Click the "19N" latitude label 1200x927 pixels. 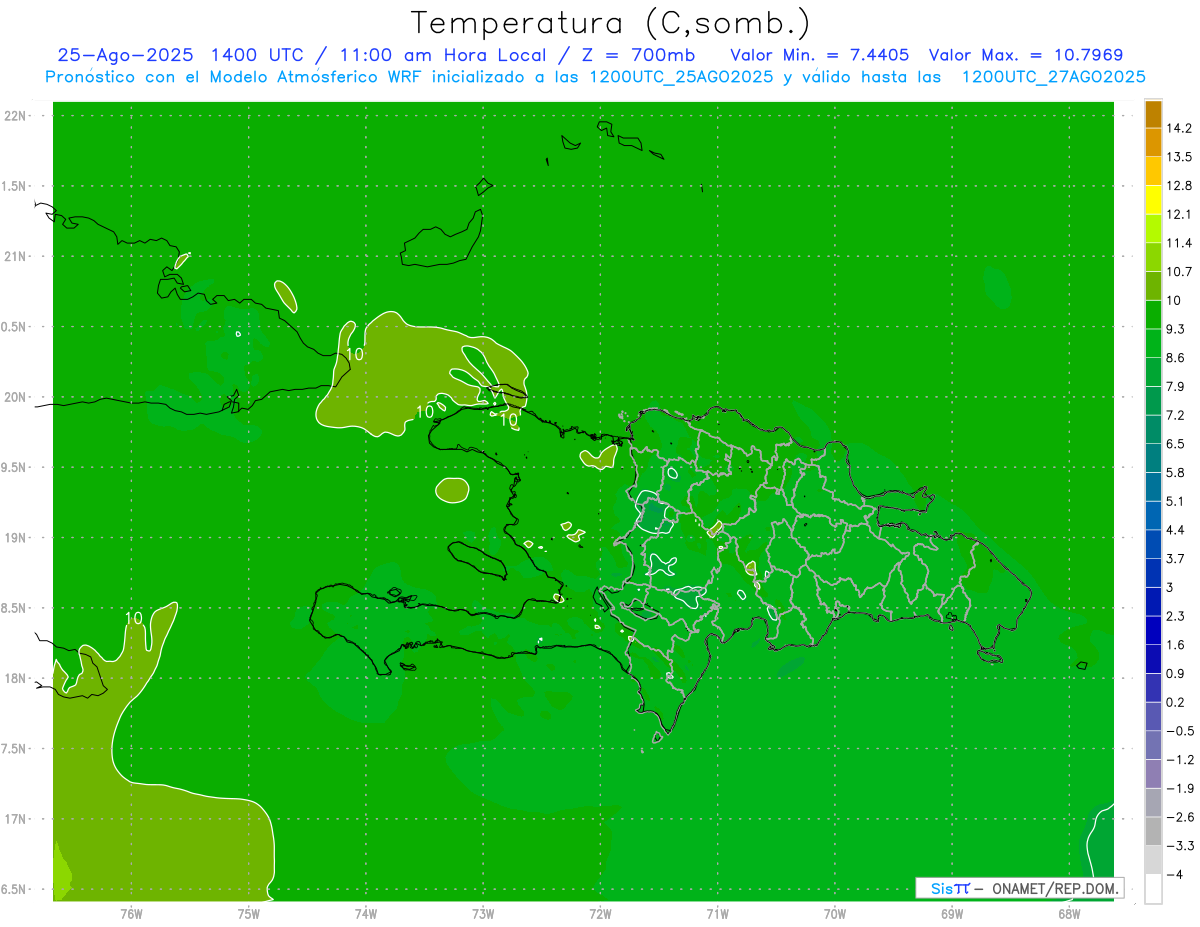coord(17,538)
